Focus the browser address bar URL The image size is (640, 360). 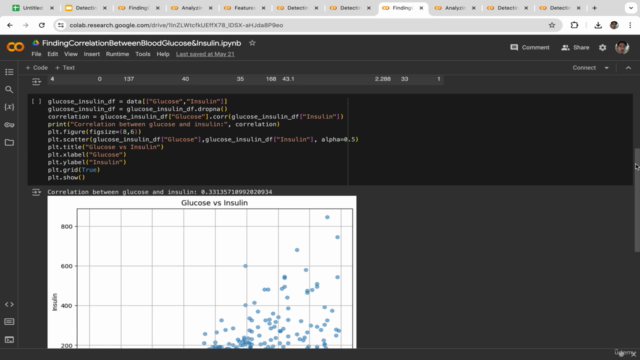(x=176, y=25)
